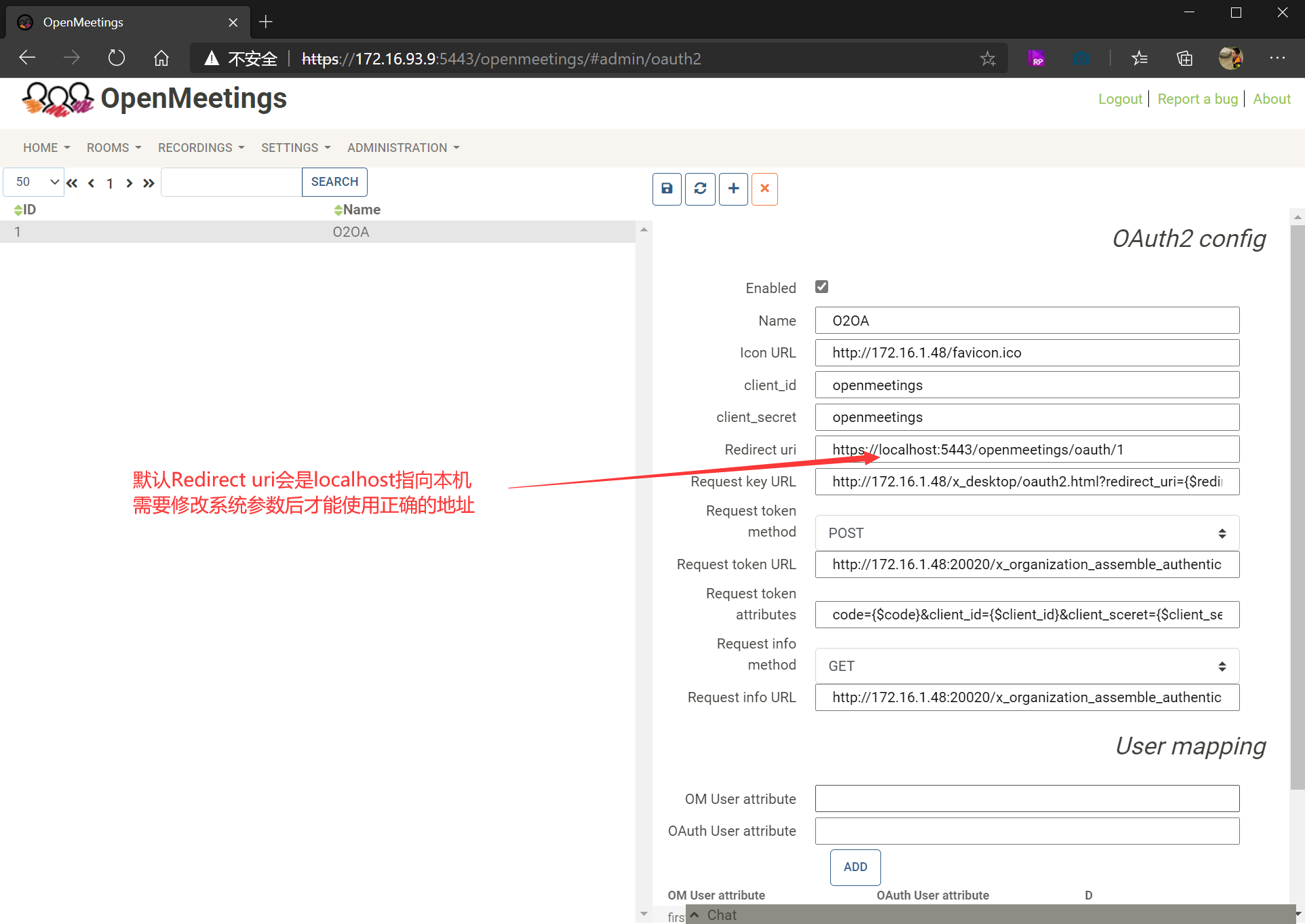Open Request token method dropdown
1305x924 pixels.
pos(1026,533)
